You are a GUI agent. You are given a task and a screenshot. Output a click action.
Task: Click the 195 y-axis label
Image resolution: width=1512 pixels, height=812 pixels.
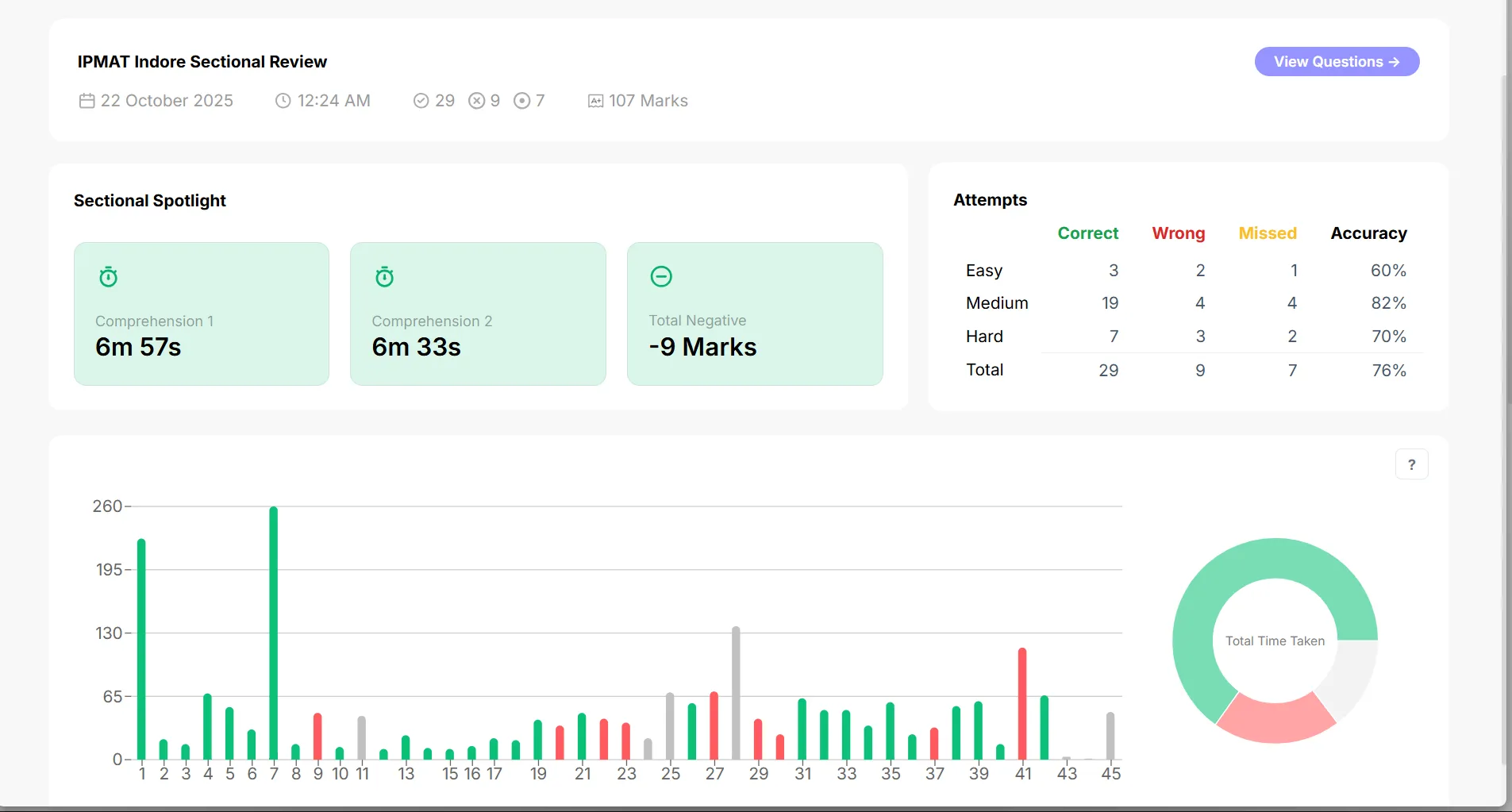[x=109, y=570]
